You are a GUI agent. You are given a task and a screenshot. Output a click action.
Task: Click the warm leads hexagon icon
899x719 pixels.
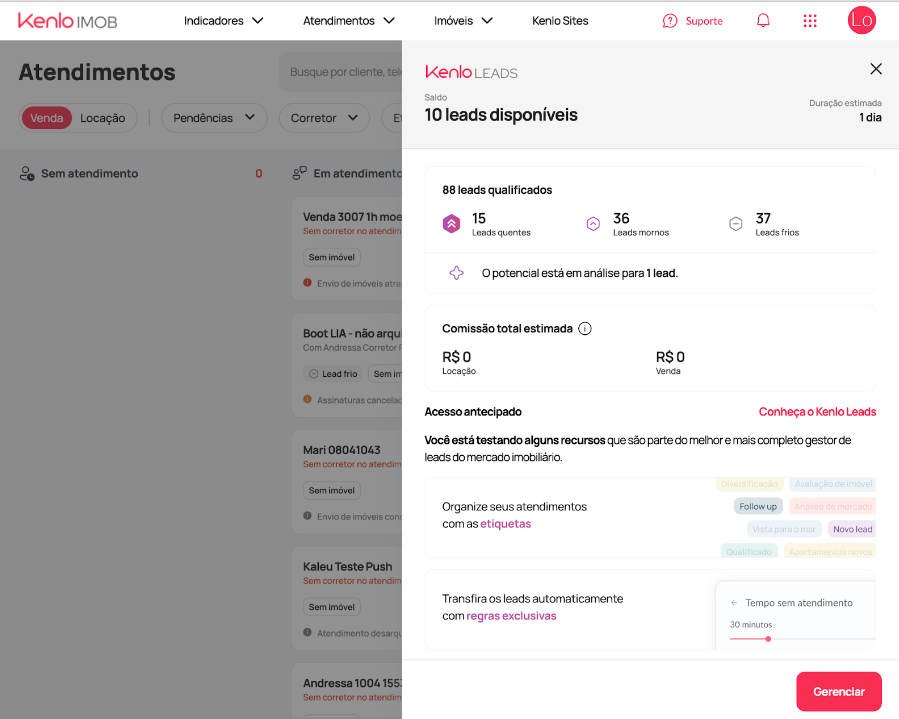593,224
